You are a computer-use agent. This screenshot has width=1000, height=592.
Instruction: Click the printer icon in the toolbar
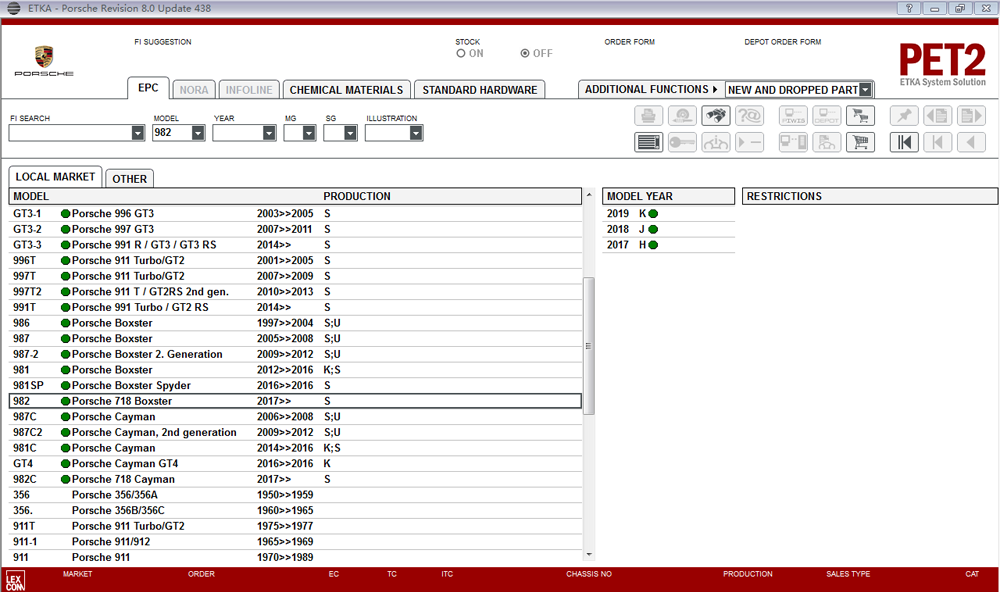coord(649,116)
